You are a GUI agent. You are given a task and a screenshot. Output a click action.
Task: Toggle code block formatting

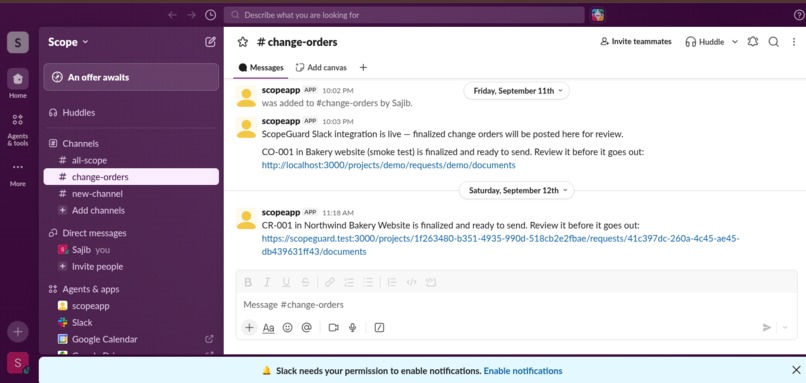[x=431, y=282]
